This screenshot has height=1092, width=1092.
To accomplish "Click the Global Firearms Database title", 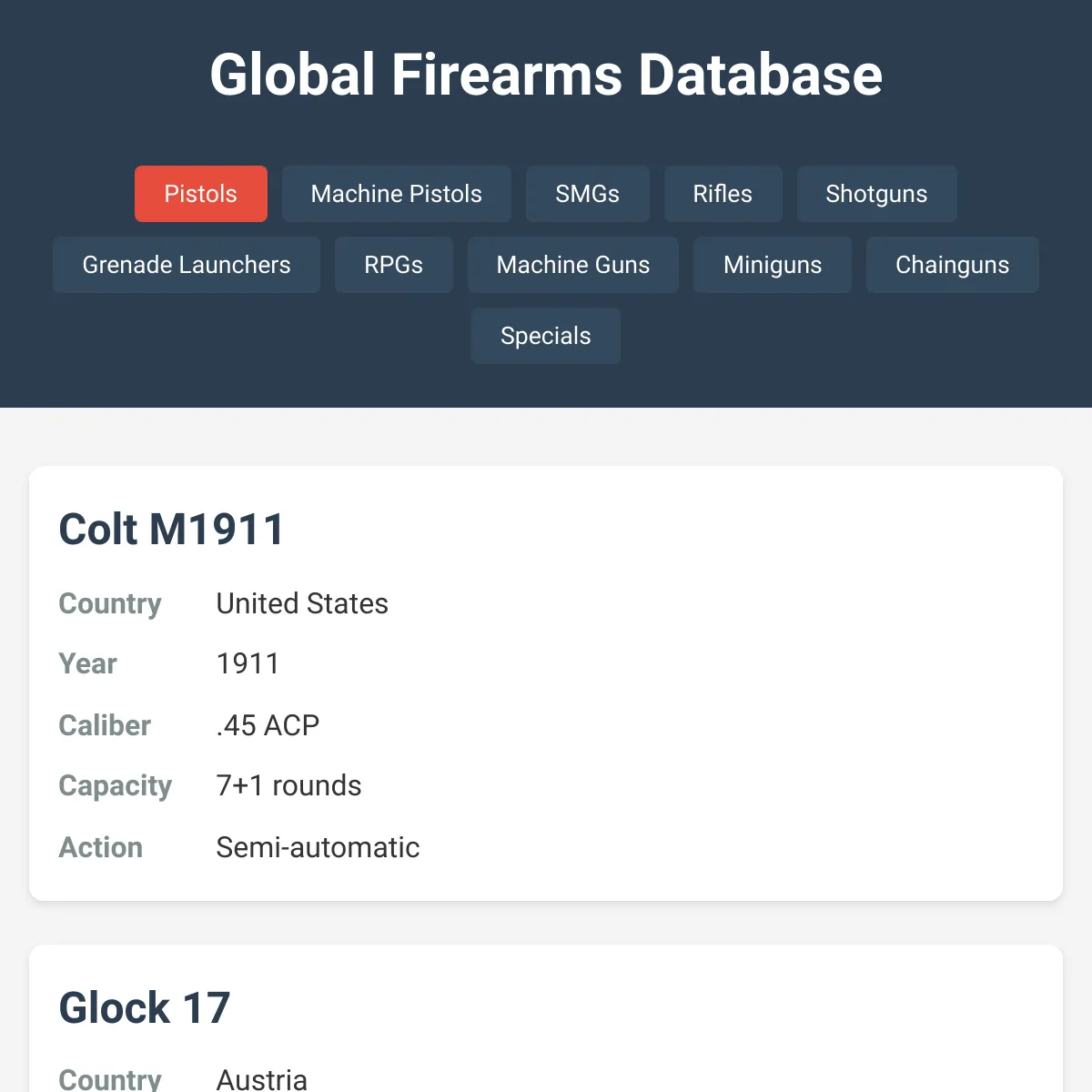I will point(545,75).
